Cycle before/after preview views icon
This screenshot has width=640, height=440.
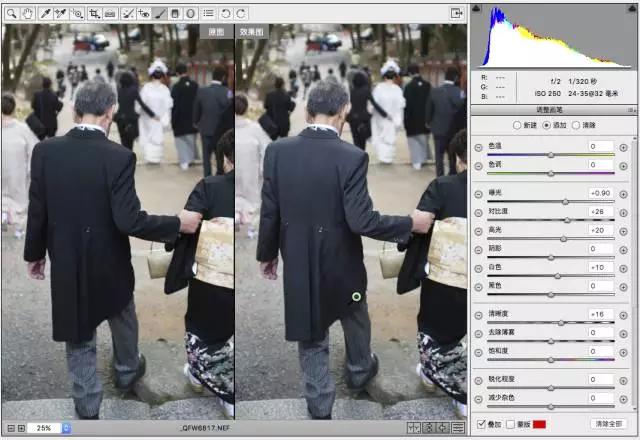[x=414, y=427]
